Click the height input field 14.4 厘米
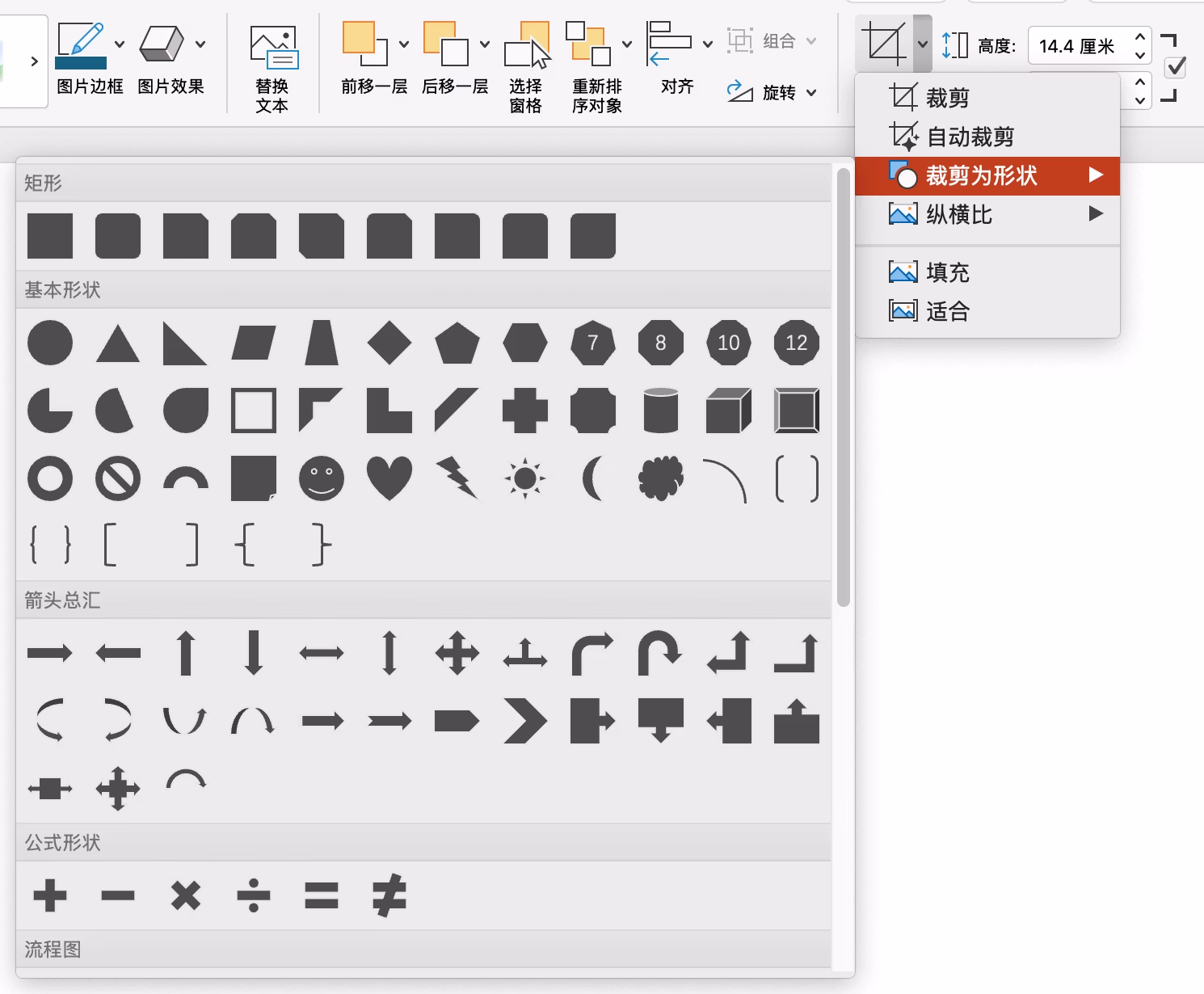This screenshot has height=994, width=1204. click(x=1077, y=46)
